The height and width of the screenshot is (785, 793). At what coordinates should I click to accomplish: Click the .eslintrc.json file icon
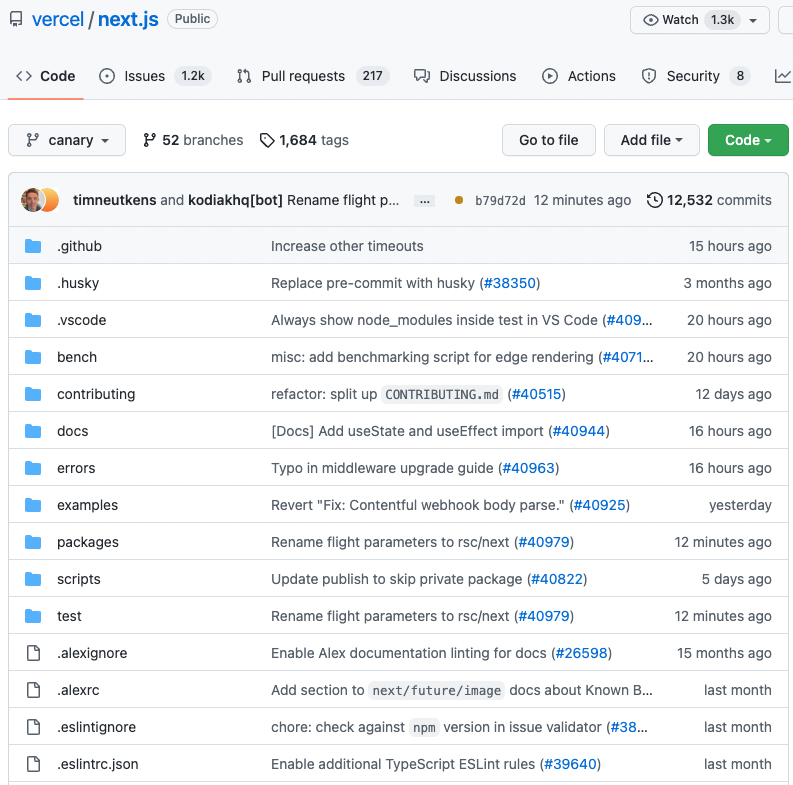click(33, 764)
